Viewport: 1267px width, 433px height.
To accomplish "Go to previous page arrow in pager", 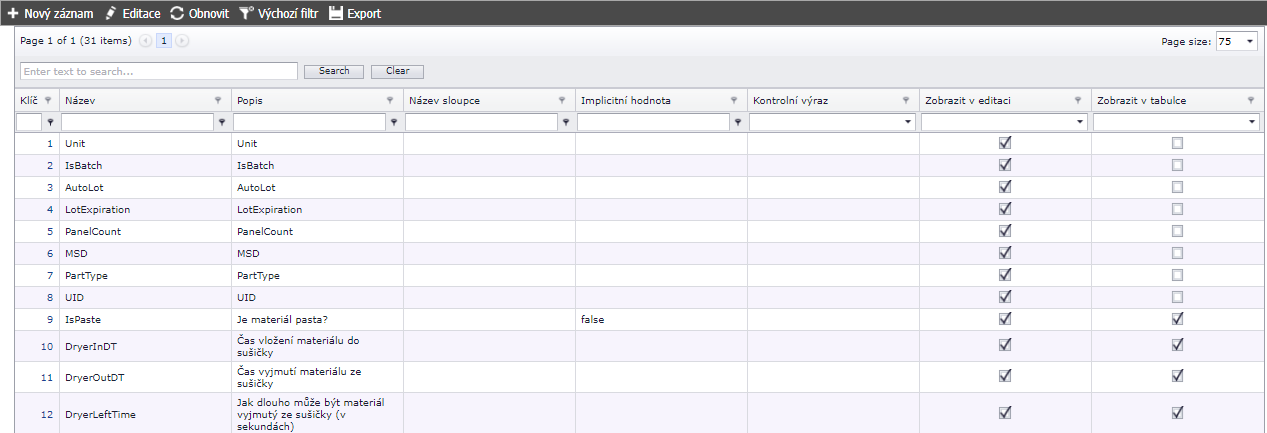I will tap(146, 41).
